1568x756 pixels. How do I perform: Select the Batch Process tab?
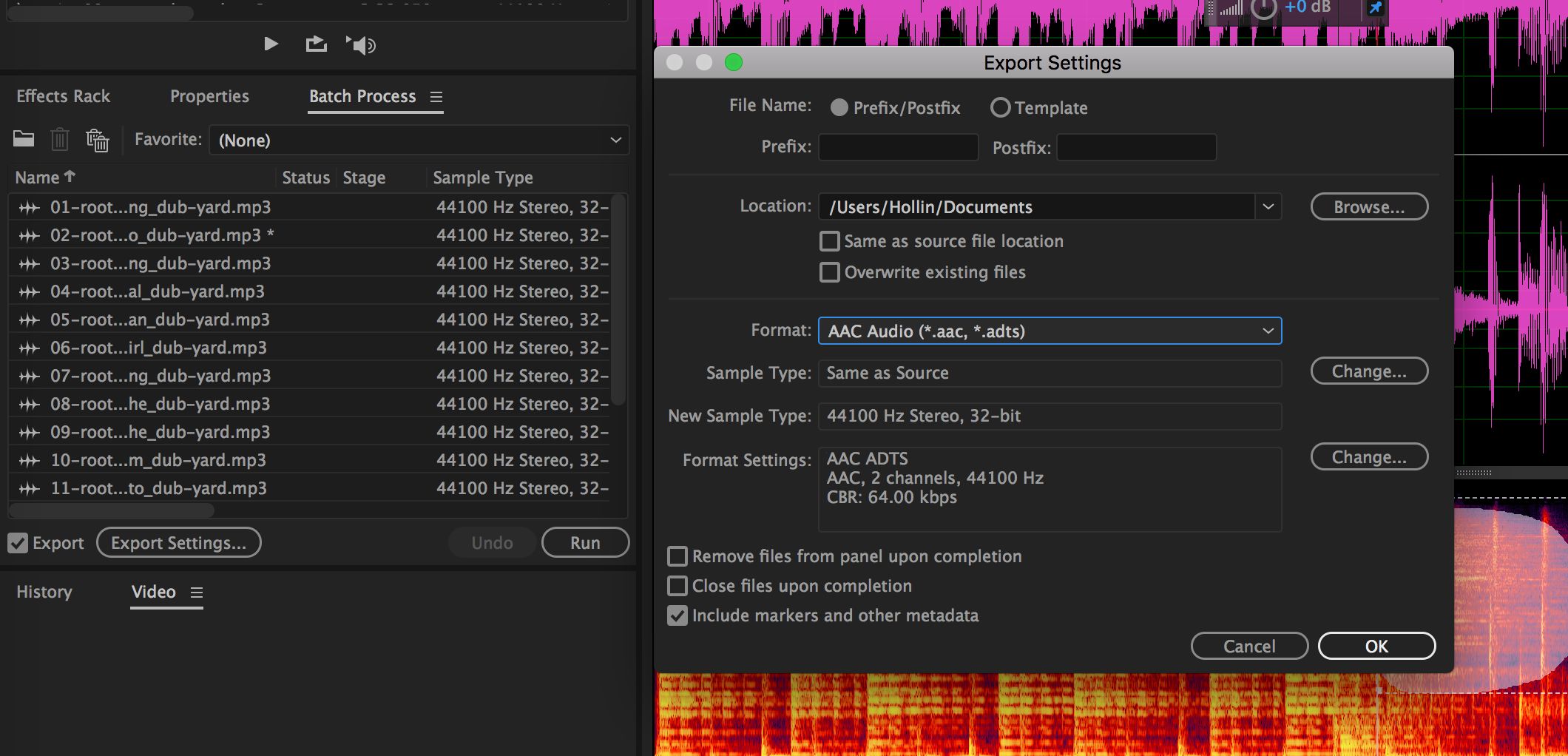click(362, 96)
